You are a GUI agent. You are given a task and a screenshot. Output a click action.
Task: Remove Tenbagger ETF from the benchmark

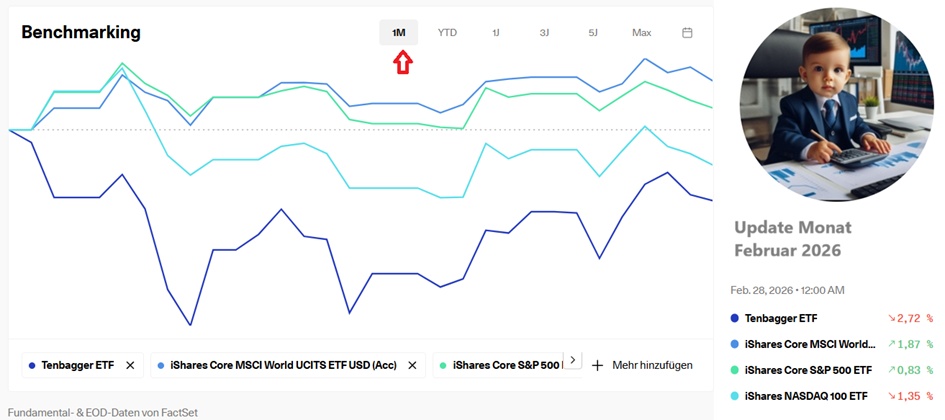click(130, 366)
